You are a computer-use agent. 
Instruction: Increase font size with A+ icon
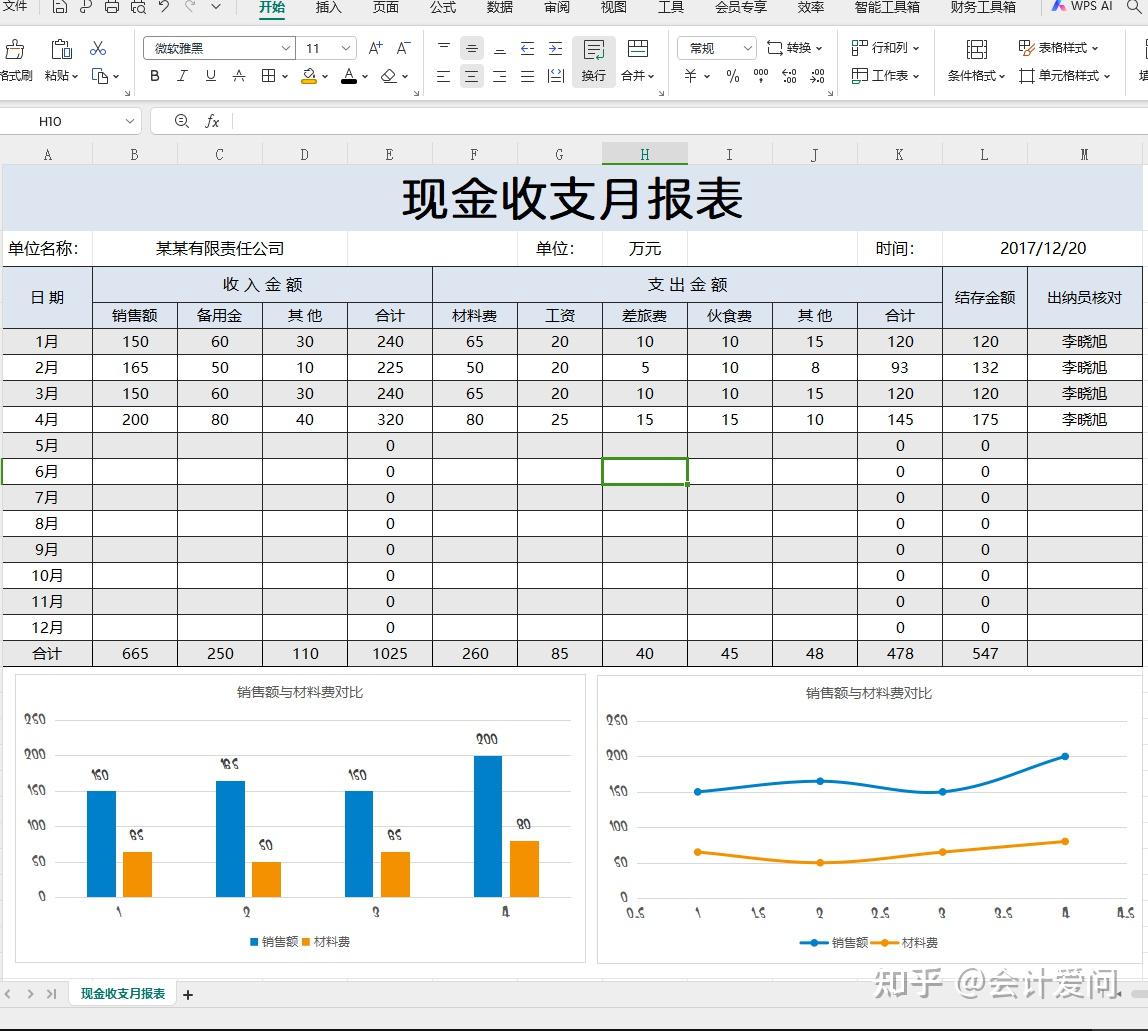pos(376,48)
